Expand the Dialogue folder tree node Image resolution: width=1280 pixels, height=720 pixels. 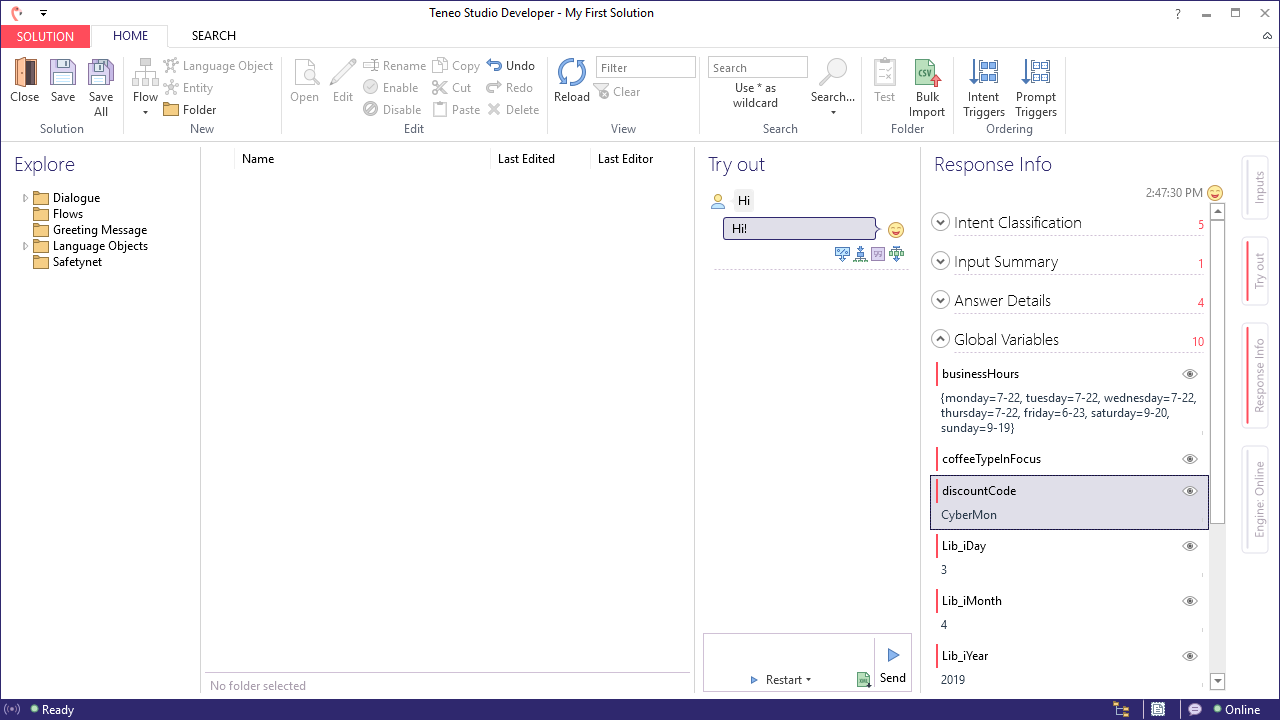click(25, 198)
